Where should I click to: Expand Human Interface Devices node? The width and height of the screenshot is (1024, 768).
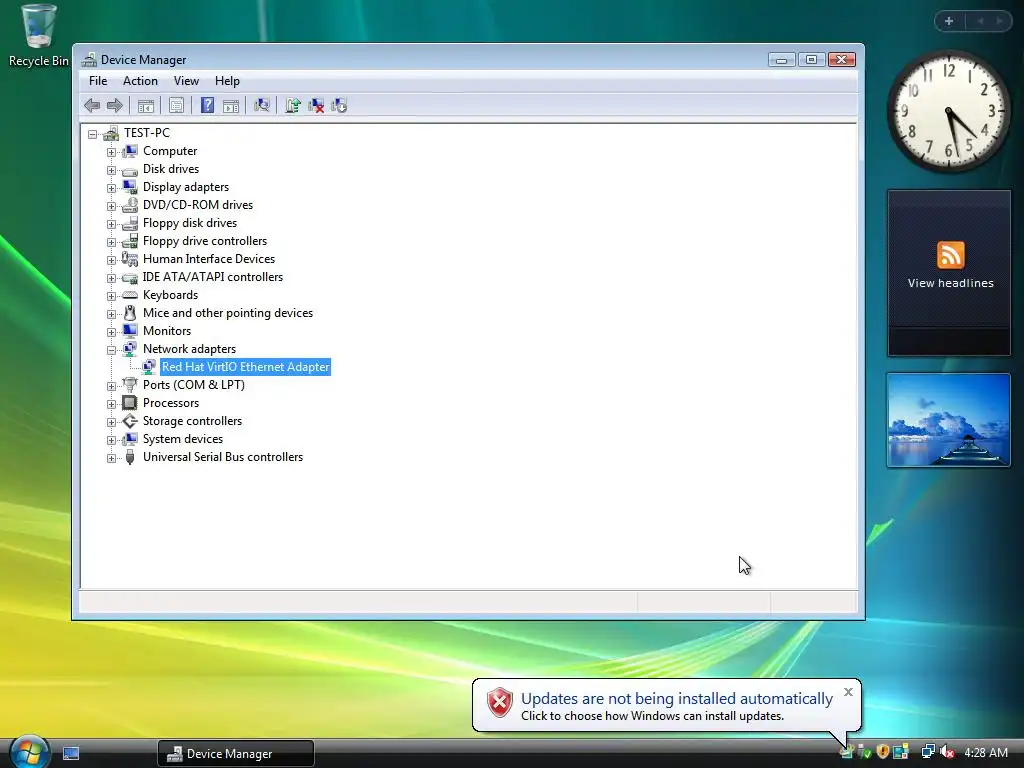point(111,260)
